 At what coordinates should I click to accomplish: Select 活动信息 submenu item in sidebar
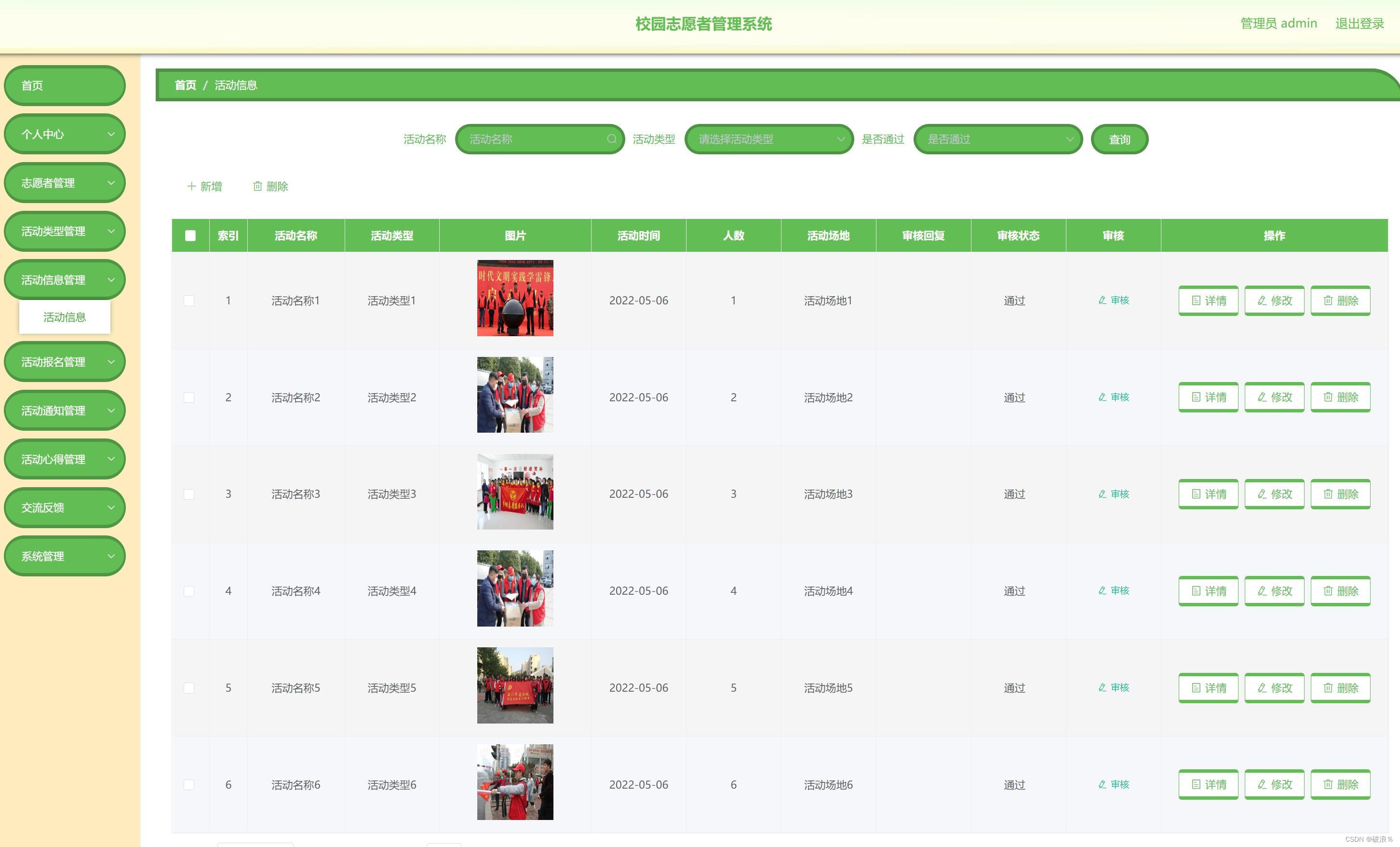pyautogui.click(x=65, y=317)
